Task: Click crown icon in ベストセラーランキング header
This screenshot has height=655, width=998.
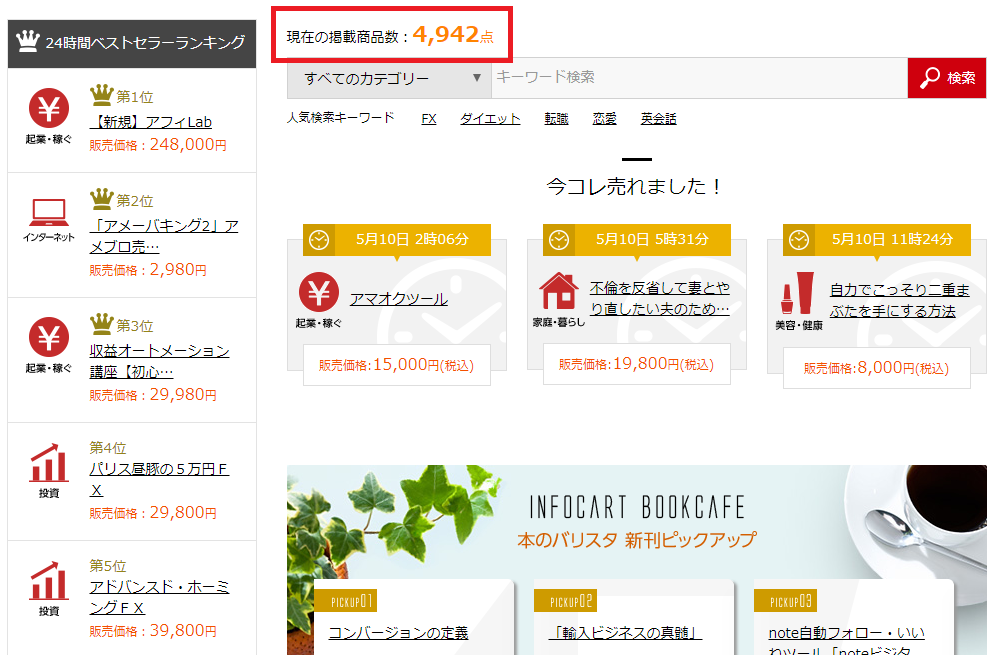Action: tap(27, 41)
